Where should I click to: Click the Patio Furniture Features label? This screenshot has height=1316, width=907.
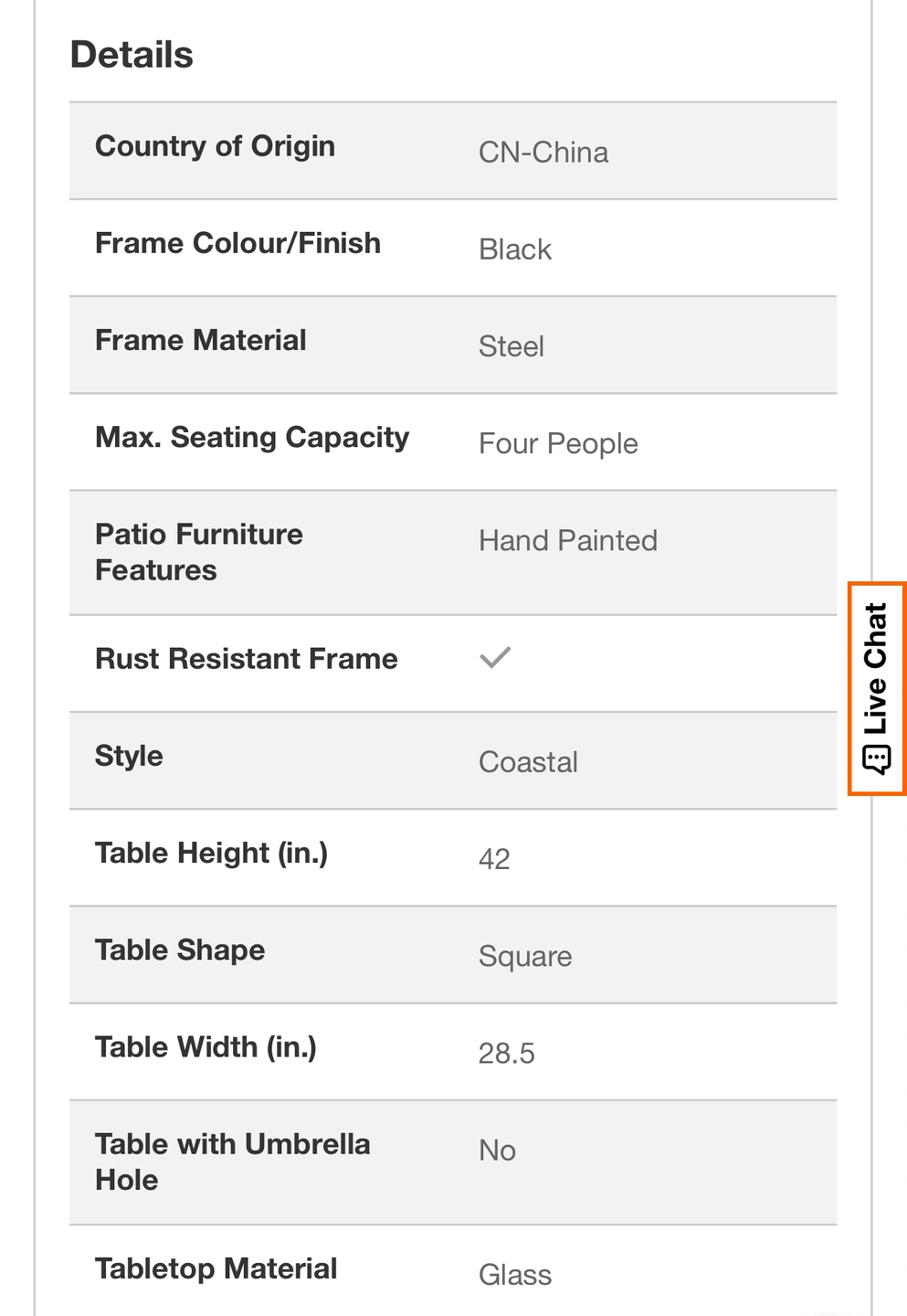[199, 552]
